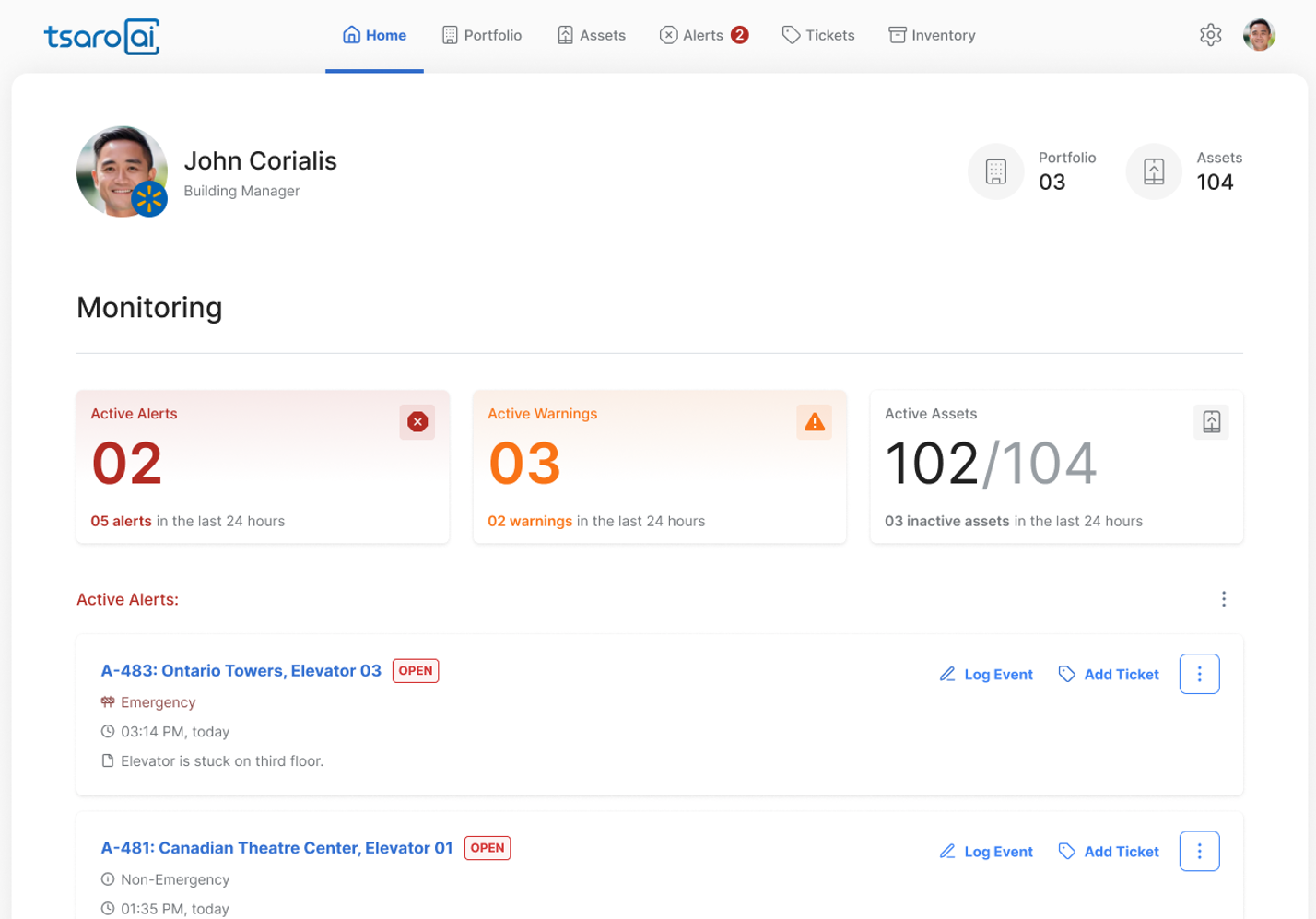This screenshot has height=919, width=1316.
Task: Open A-483: Ontario Towers, Elevator 03 link
Action: (241, 670)
